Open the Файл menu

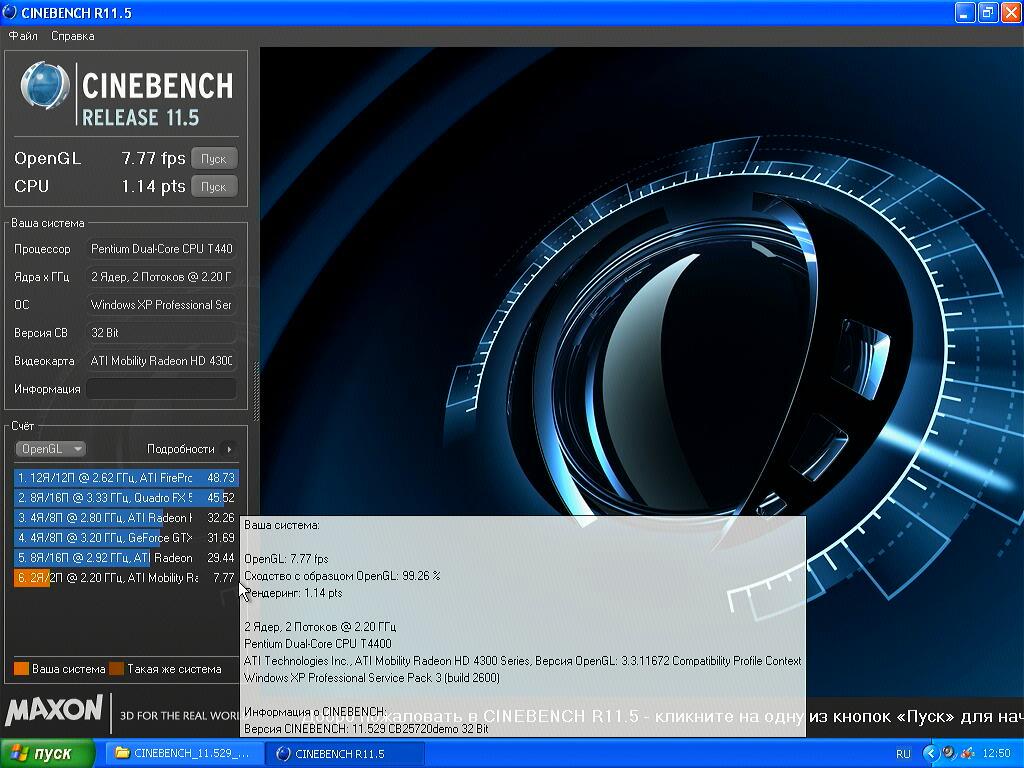(x=23, y=36)
